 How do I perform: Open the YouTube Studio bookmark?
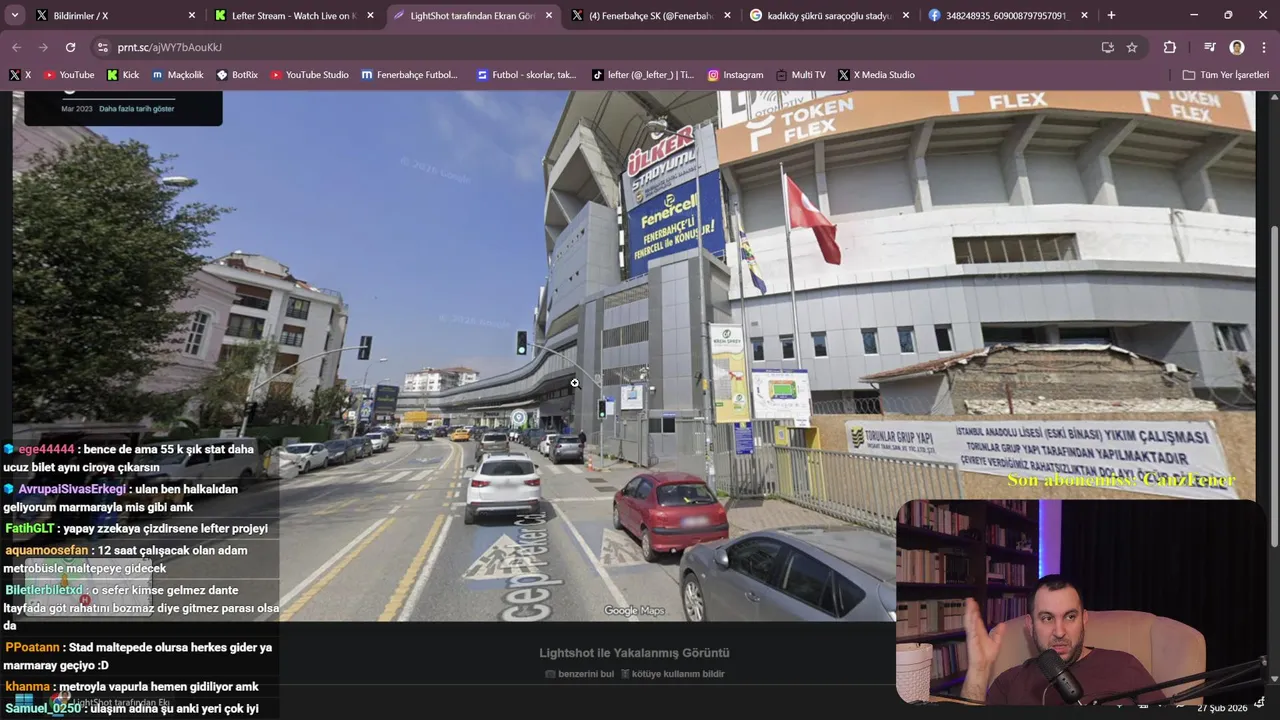pos(310,75)
